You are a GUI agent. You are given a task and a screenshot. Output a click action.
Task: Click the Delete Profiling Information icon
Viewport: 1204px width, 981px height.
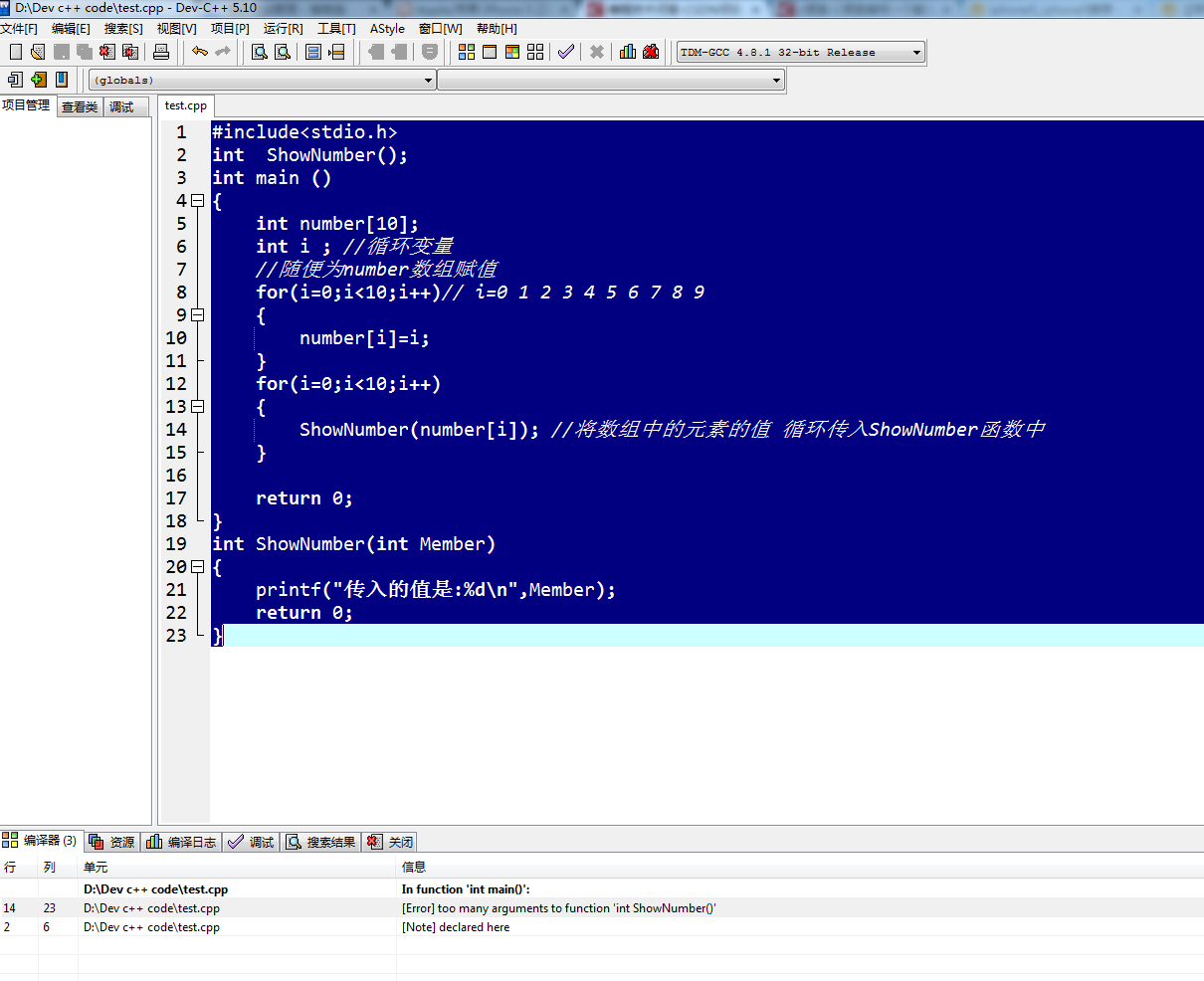[651, 52]
